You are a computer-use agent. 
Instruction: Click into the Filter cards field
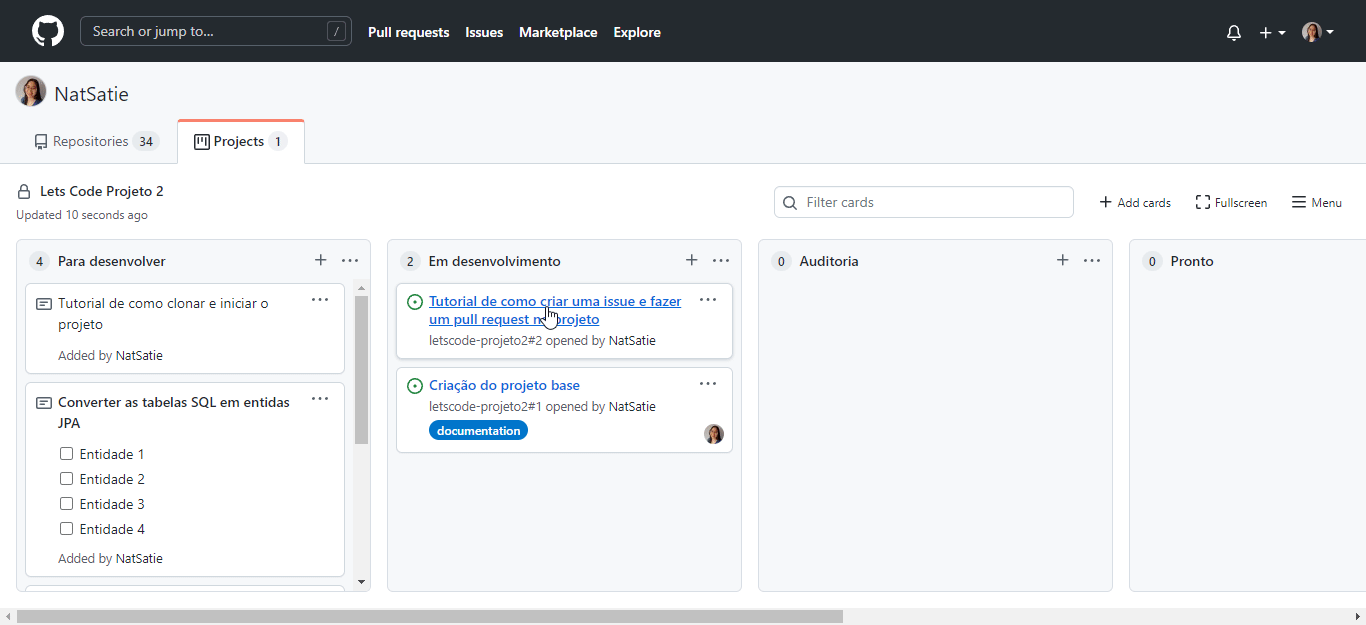click(924, 202)
